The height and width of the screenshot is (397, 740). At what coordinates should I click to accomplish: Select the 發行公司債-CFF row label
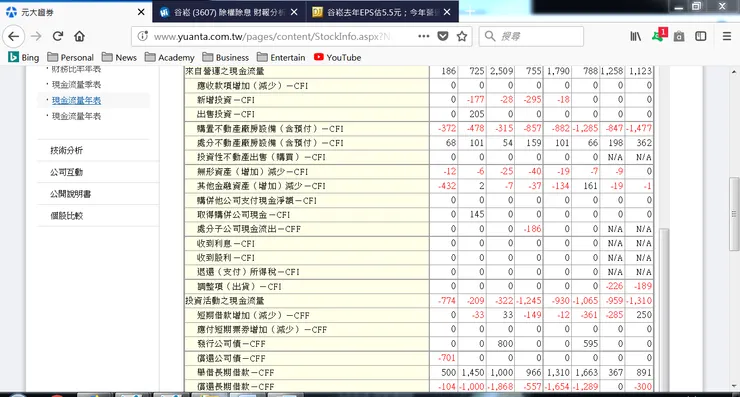point(231,343)
